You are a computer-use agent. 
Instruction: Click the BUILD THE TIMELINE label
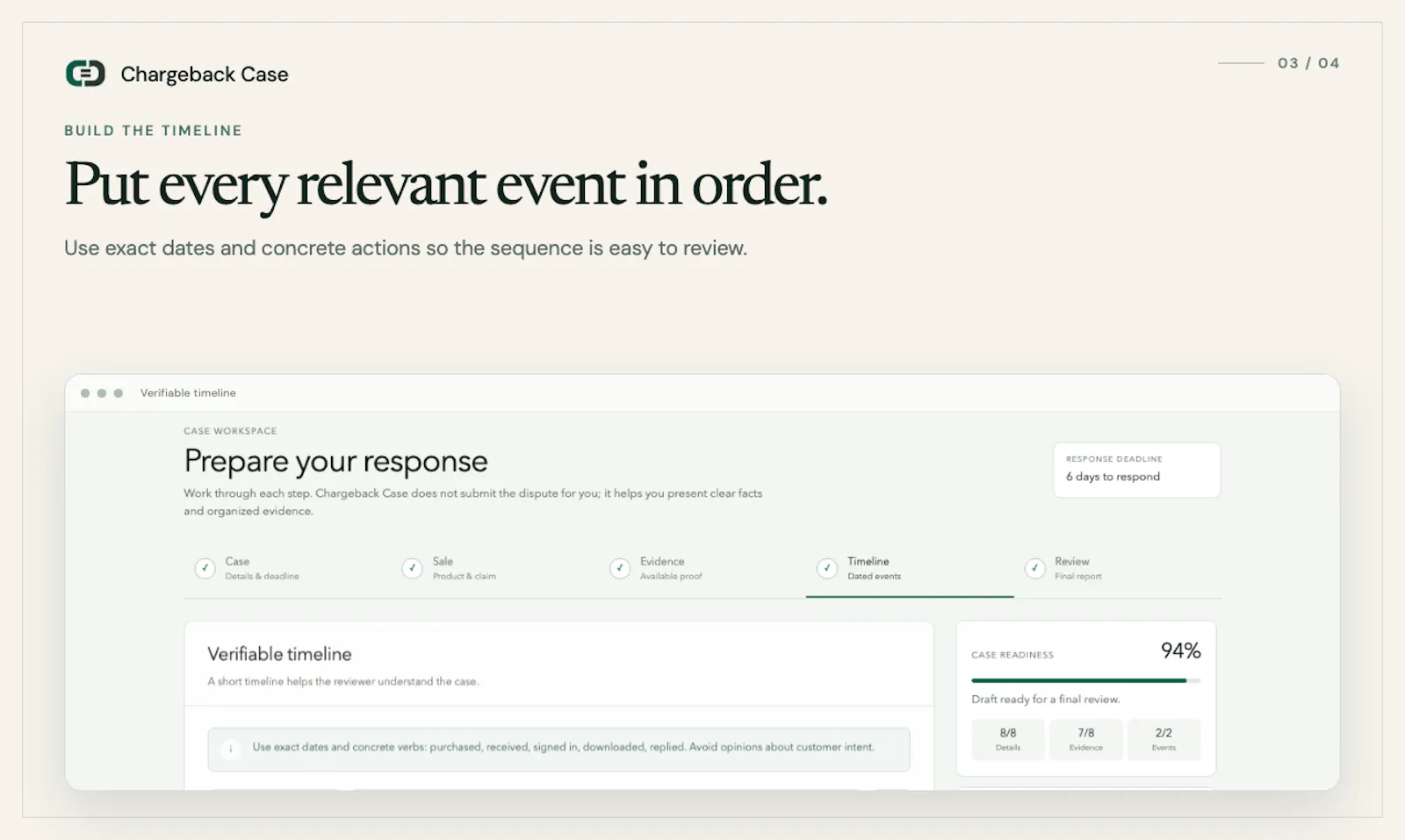point(153,131)
